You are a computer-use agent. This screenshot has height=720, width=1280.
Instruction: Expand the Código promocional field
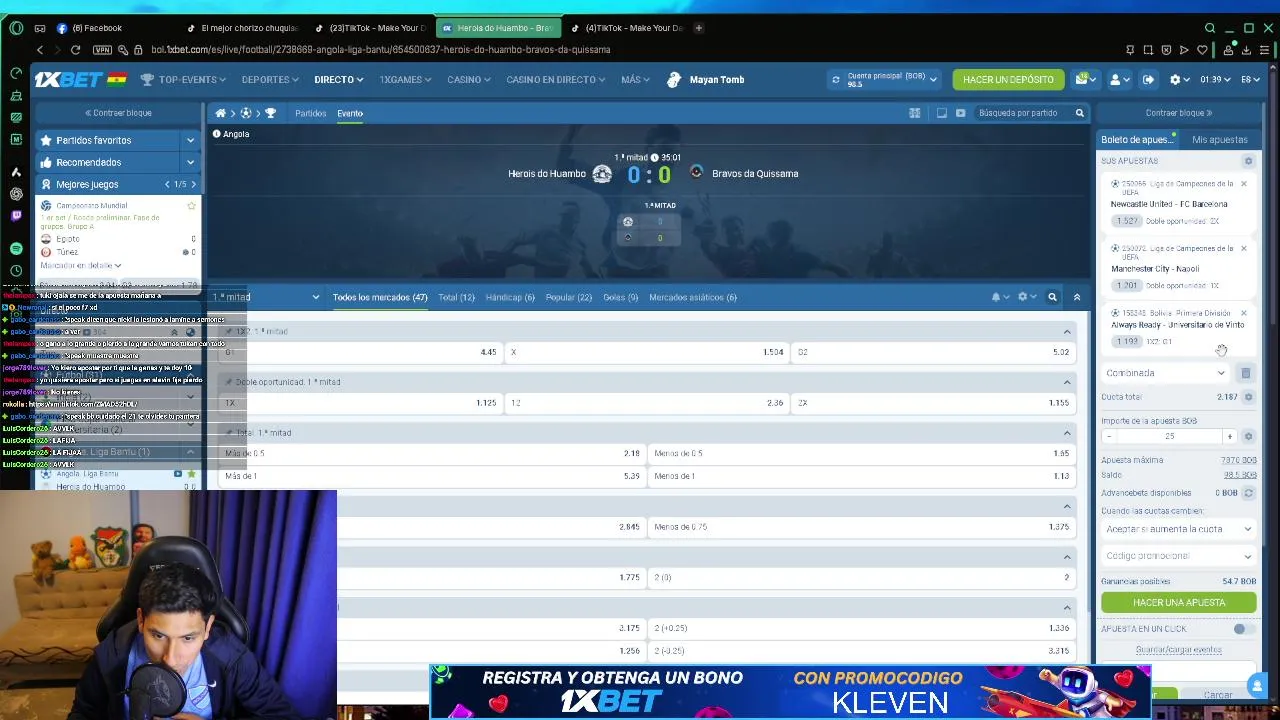[1178, 556]
